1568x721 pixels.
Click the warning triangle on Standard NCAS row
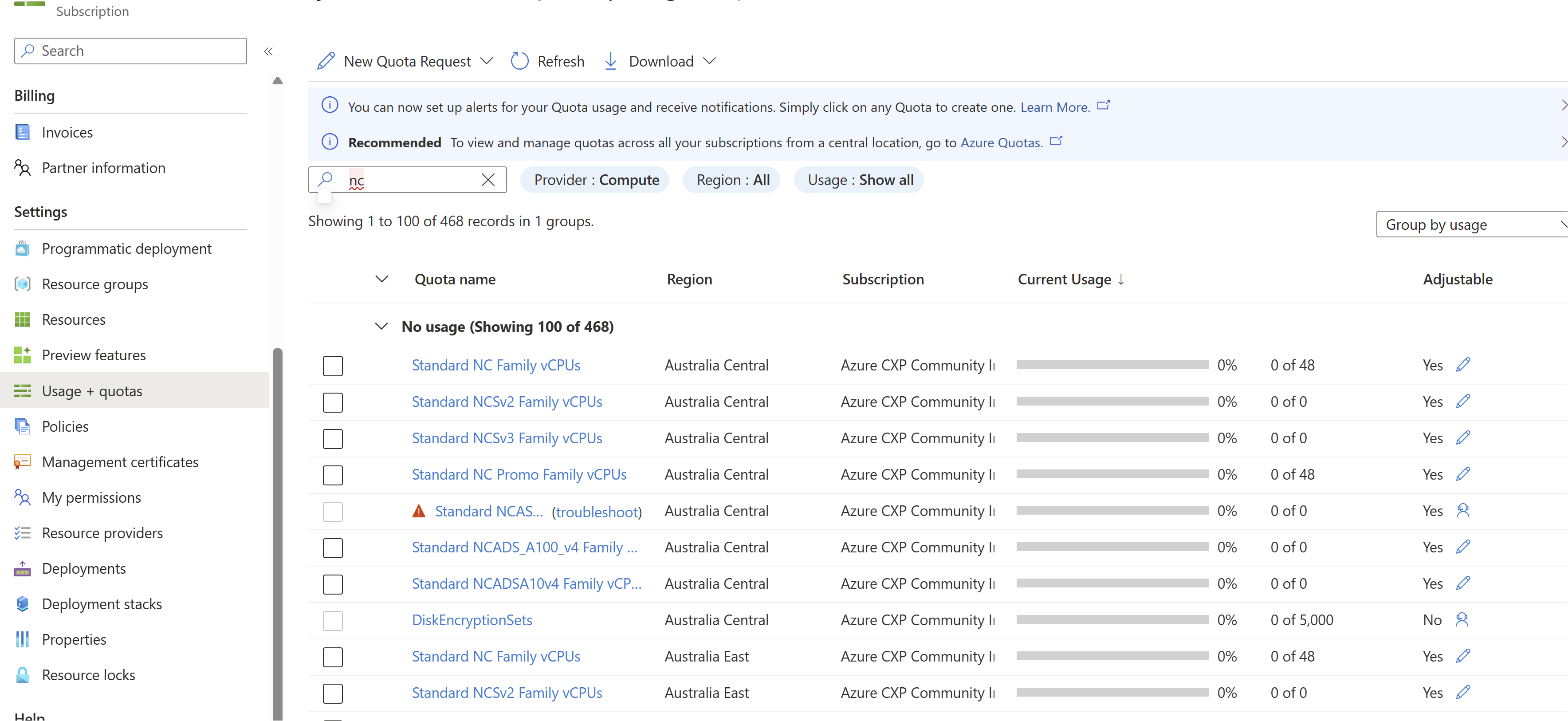tap(419, 511)
